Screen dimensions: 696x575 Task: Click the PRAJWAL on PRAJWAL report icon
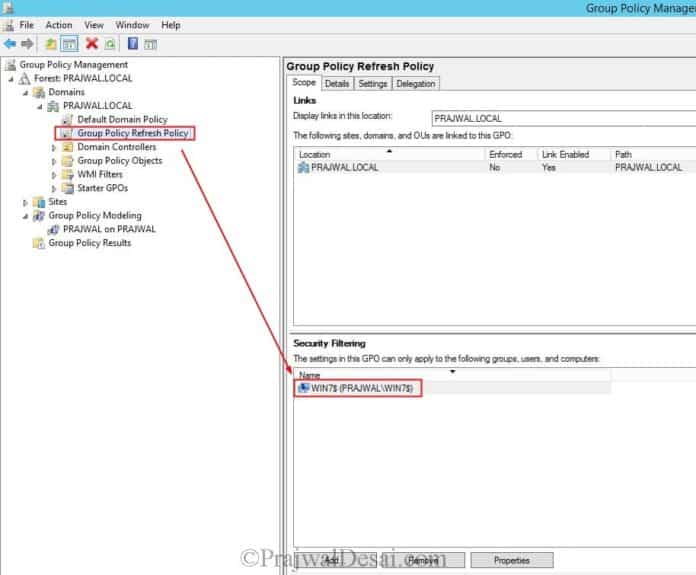pos(53,230)
